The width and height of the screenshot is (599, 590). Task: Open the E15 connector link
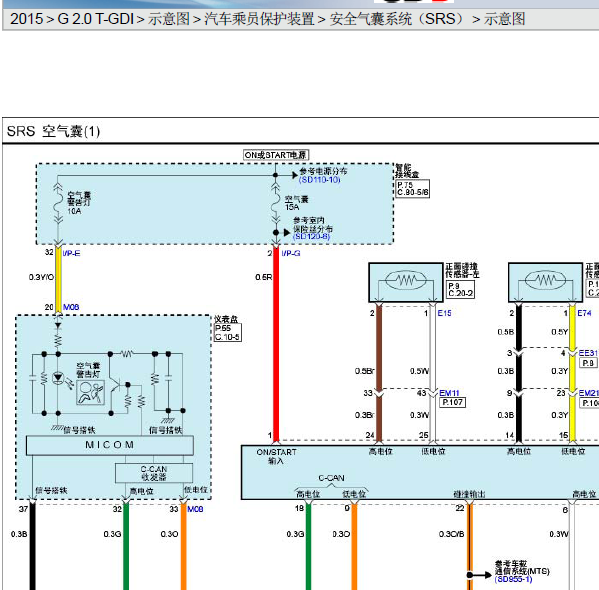(x=444, y=313)
